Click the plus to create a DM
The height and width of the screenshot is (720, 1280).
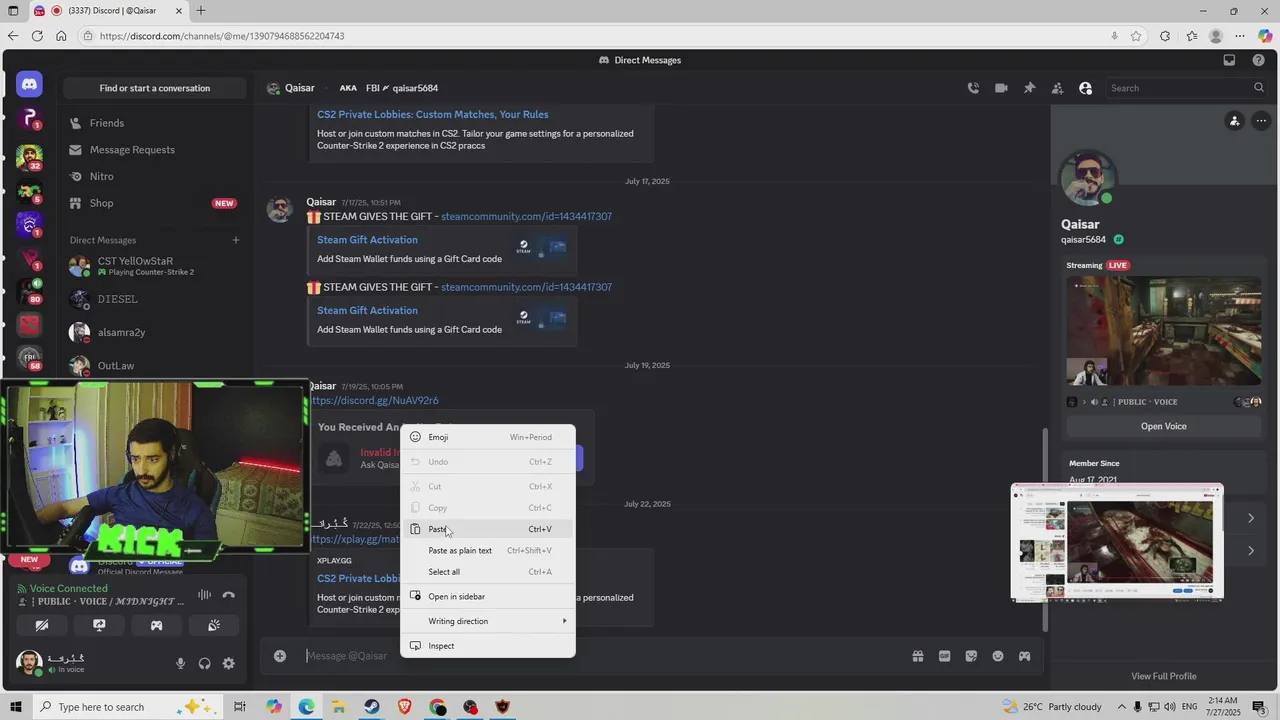pos(236,240)
